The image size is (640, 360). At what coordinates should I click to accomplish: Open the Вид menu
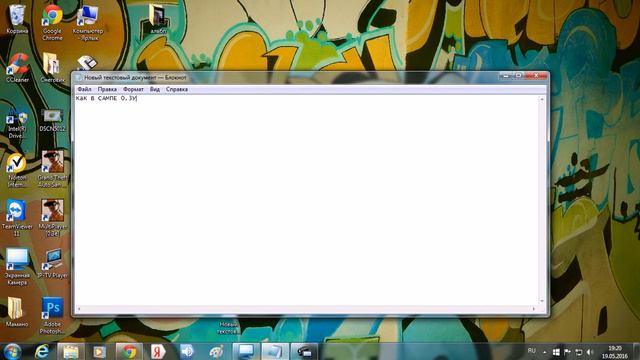coord(155,89)
